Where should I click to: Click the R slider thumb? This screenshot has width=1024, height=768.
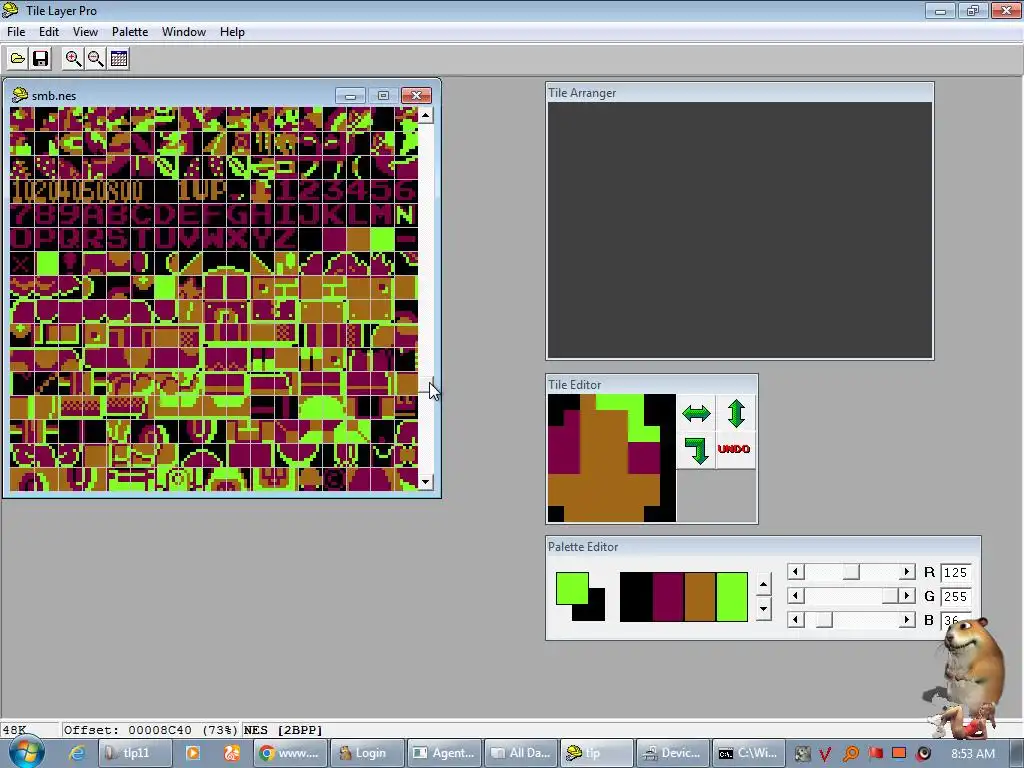coord(851,572)
